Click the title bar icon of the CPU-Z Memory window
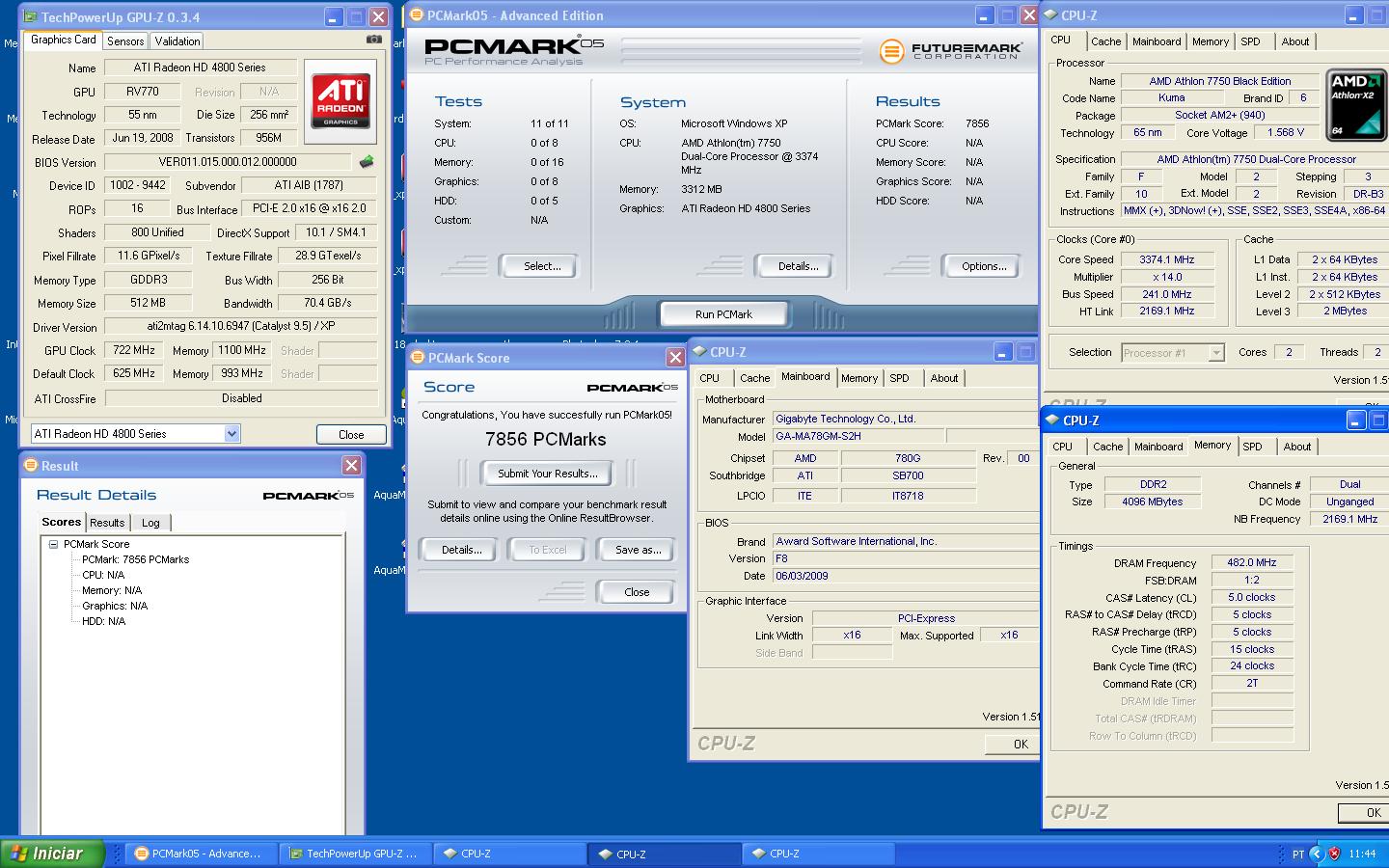This screenshot has width=1389, height=868. [1053, 420]
